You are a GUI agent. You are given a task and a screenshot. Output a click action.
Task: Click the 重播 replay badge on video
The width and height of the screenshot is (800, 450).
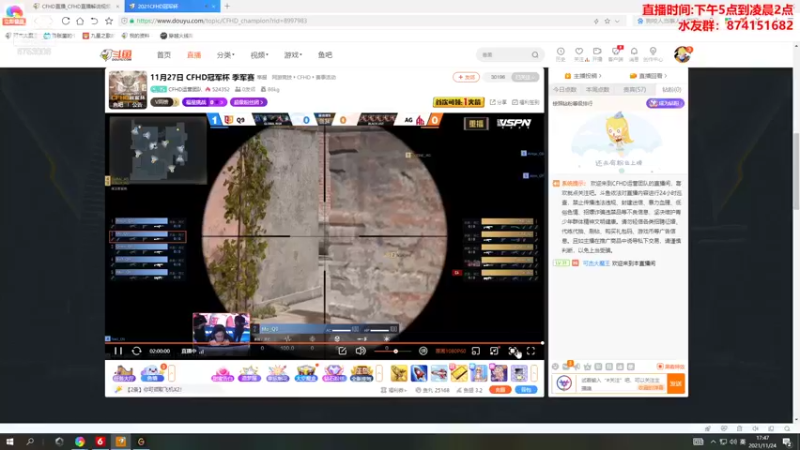(x=476, y=124)
